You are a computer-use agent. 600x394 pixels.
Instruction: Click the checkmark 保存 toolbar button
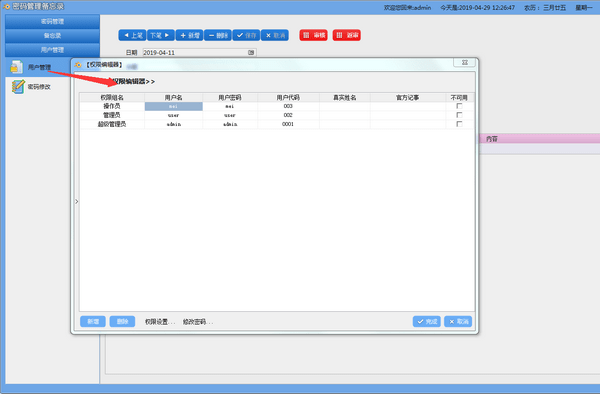pos(246,35)
